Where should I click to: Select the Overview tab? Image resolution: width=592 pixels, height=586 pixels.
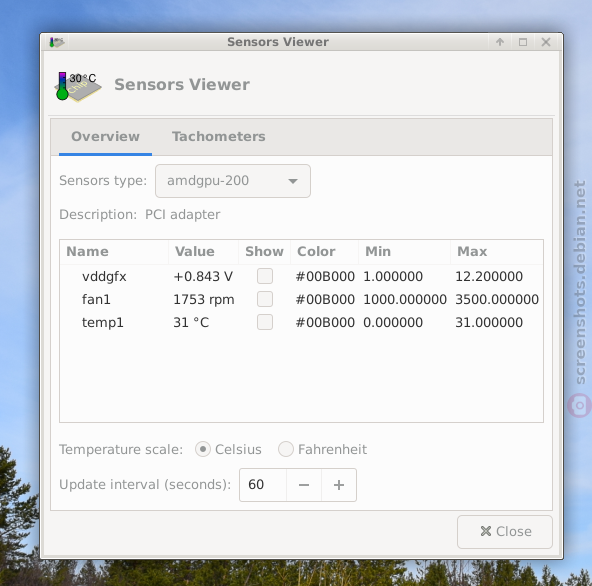[105, 136]
